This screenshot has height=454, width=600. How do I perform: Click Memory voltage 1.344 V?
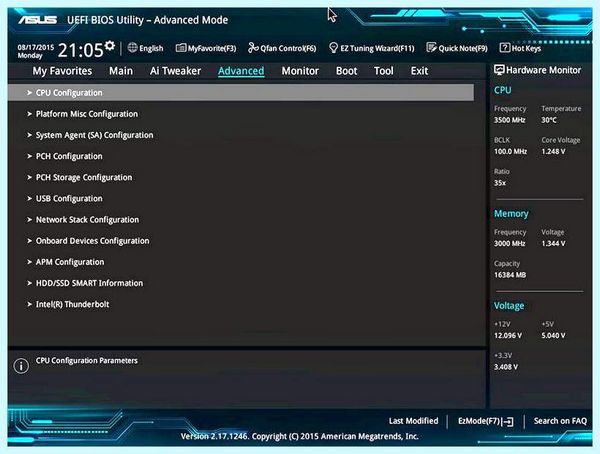553,243
